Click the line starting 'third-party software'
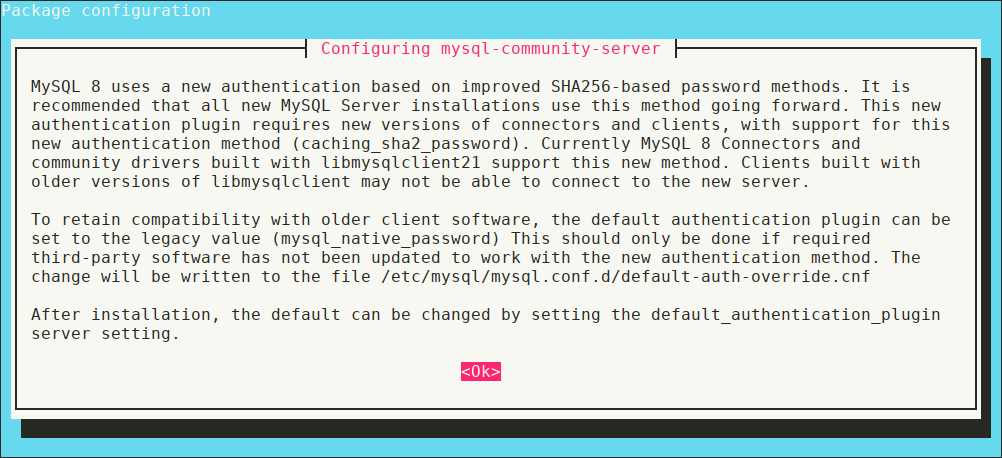Image resolution: width=1002 pixels, height=458 pixels. [x=475, y=258]
